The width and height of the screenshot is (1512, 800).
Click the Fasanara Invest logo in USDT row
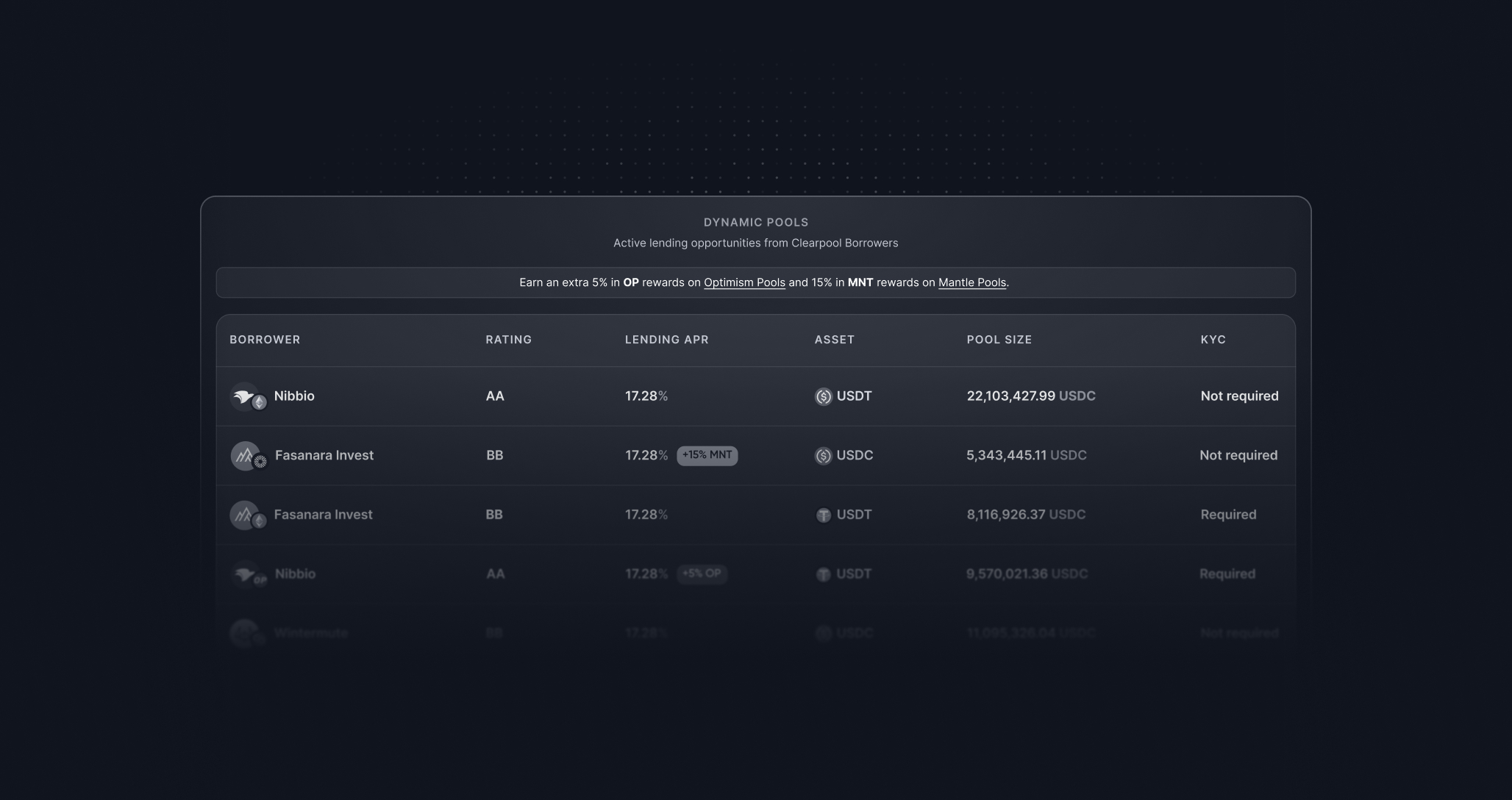pyautogui.click(x=244, y=515)
